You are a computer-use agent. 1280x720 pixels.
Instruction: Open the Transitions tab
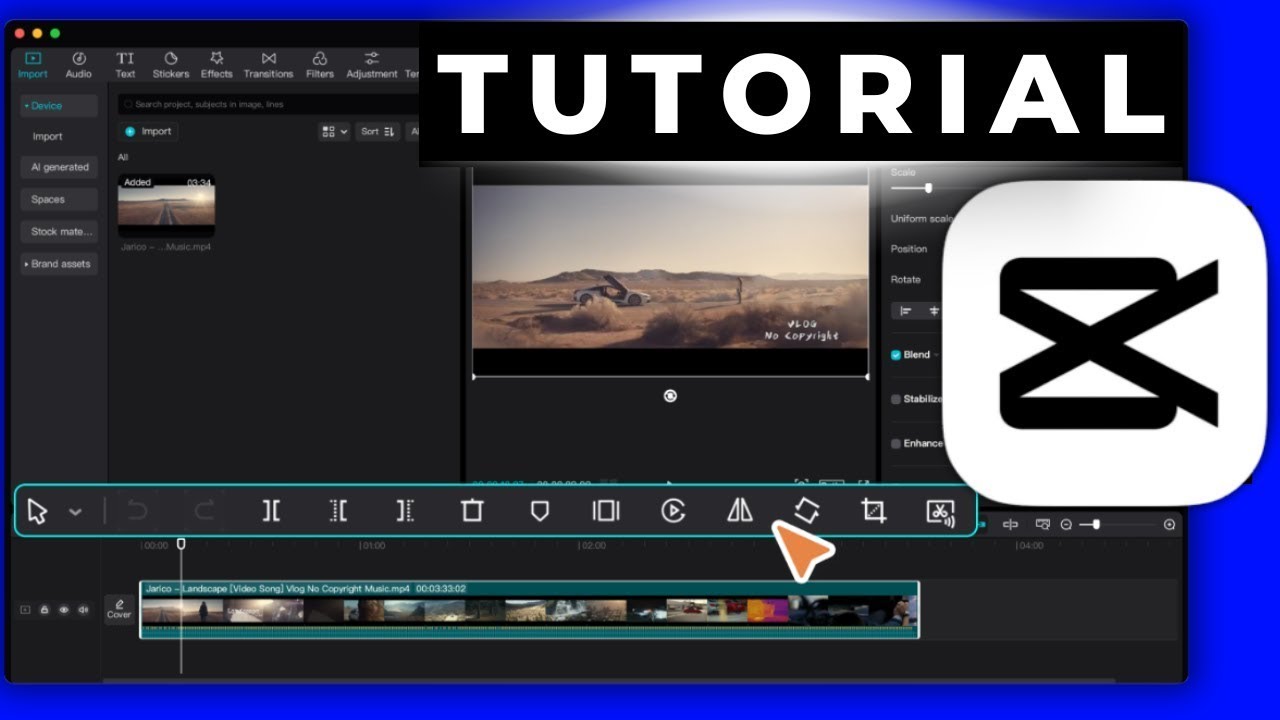click(x=268, y=65)
